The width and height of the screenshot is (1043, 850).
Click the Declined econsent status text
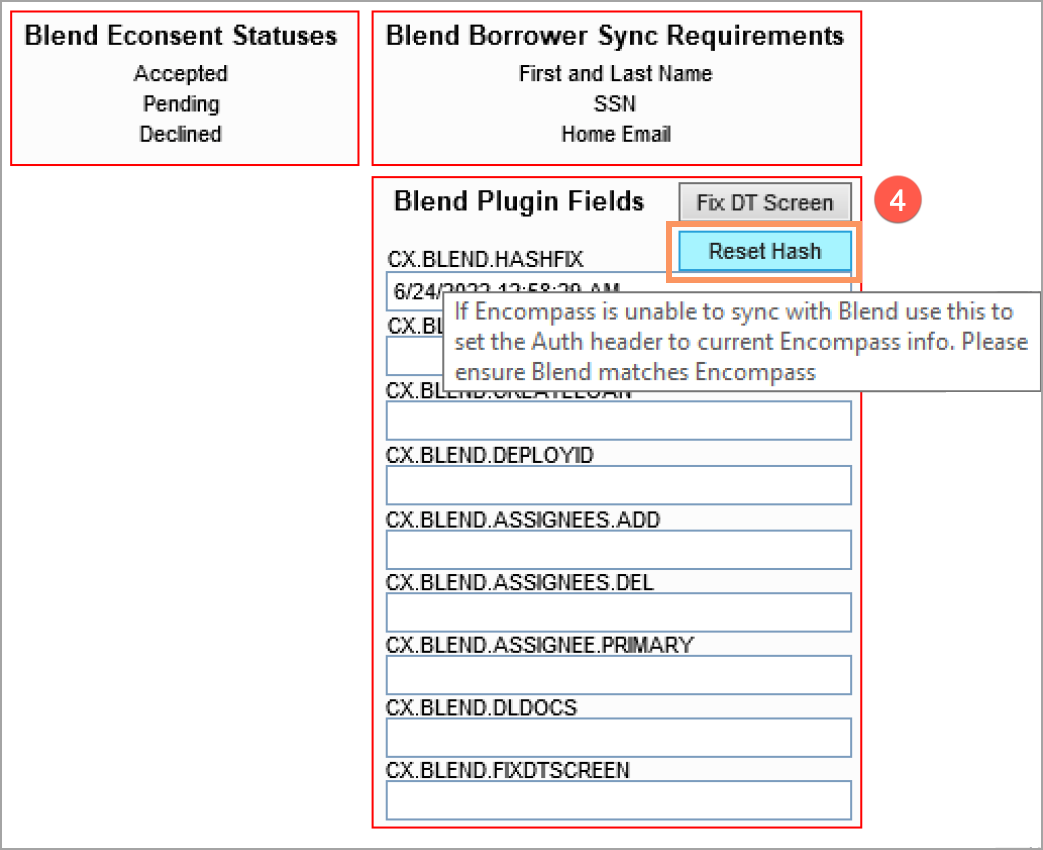(x=180, y=134)
